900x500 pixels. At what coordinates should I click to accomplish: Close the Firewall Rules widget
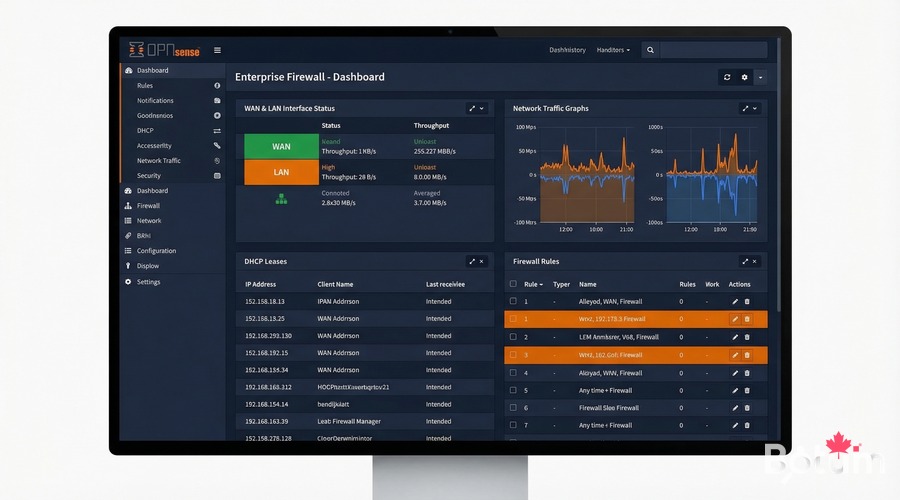click(755, 262)
